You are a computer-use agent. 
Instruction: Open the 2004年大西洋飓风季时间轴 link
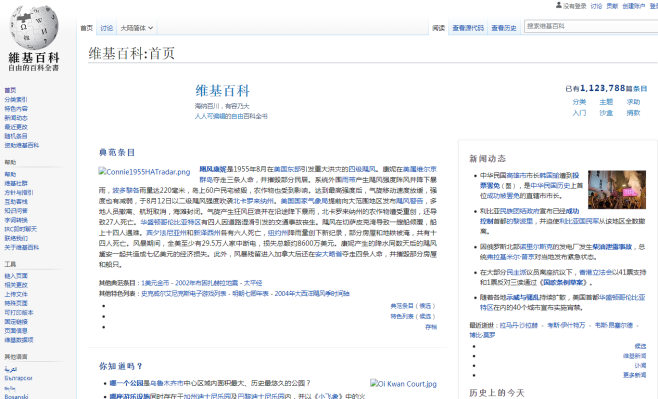point(312,294)
